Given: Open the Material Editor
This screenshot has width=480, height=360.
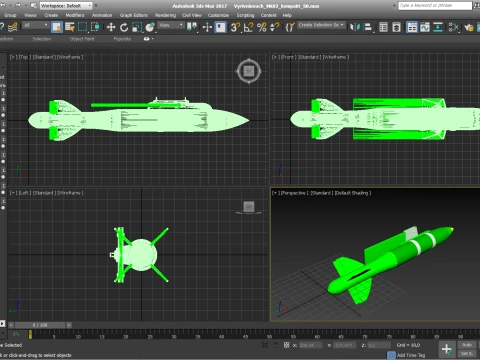Looking at the screenshot, I should [x=454, y=27].
